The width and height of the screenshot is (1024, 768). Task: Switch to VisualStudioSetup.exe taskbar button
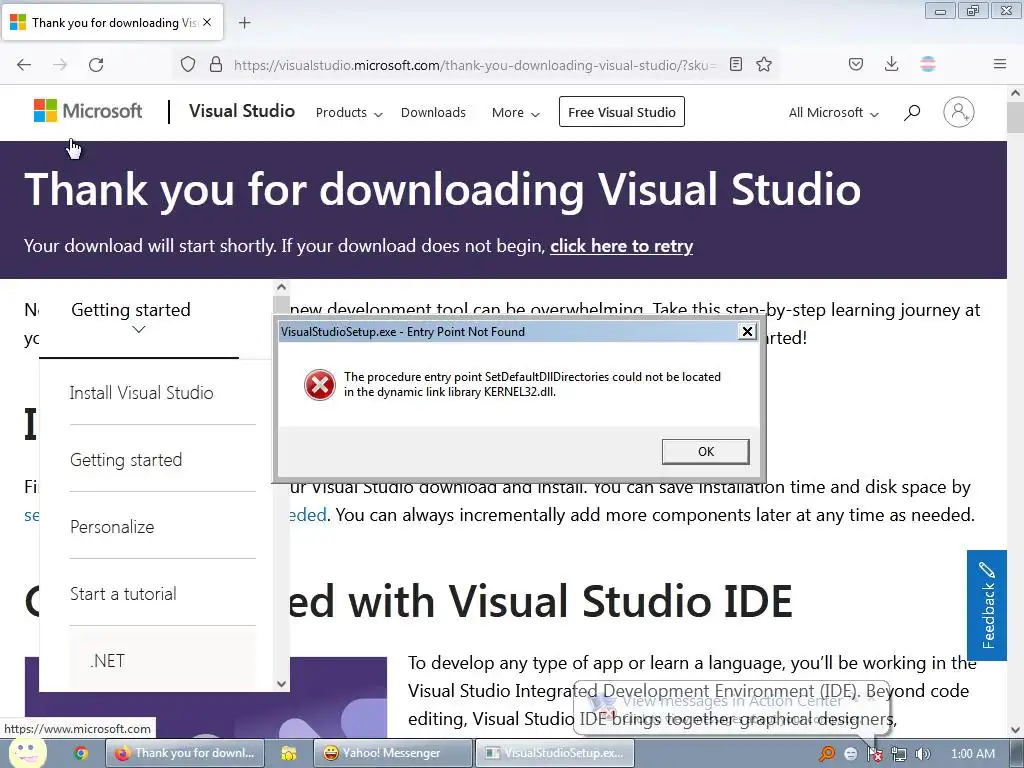pyautogui.click(x=554, y=753)
